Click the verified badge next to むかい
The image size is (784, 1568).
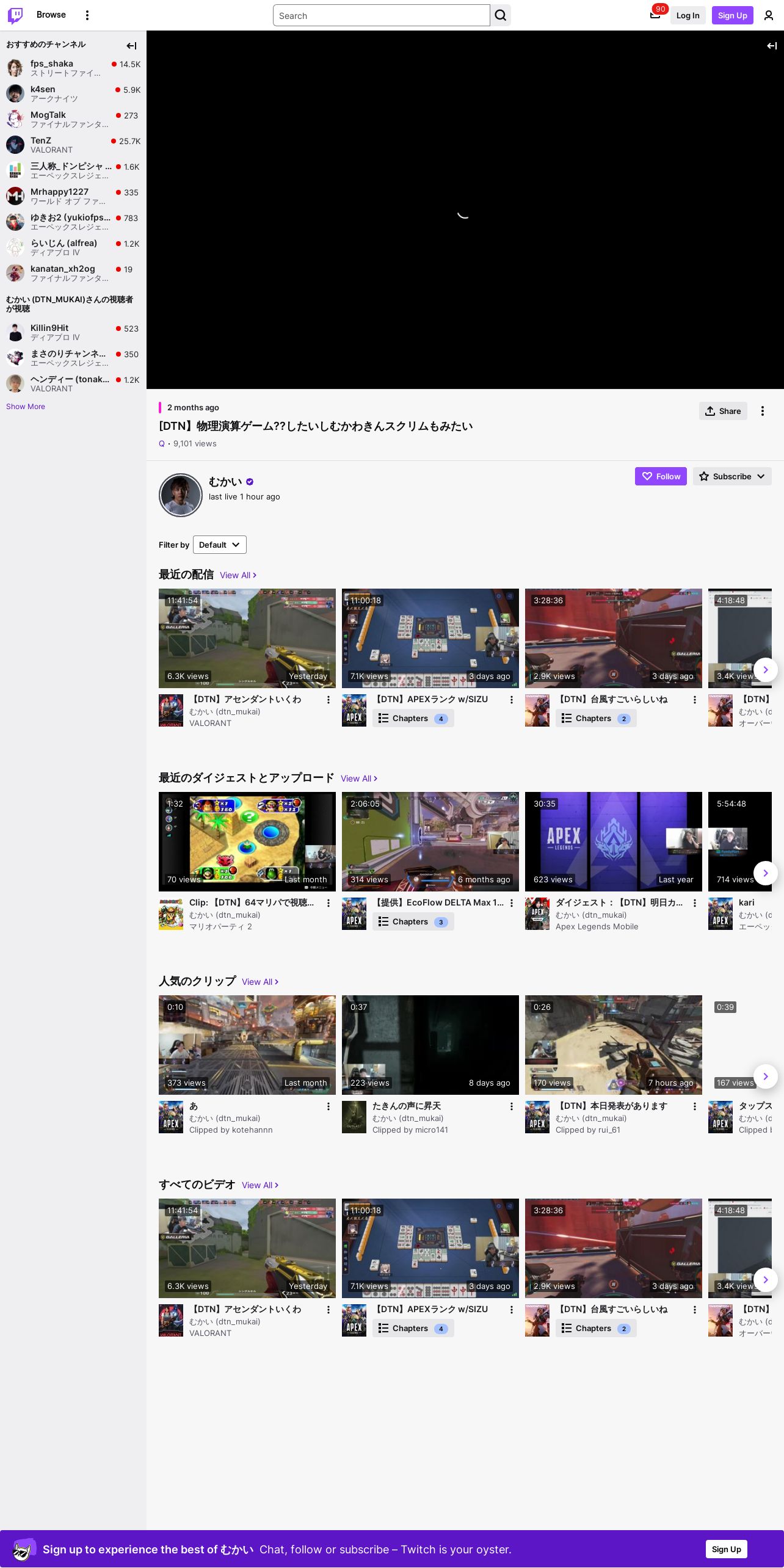pyautogui.click(x=250, y=482)
